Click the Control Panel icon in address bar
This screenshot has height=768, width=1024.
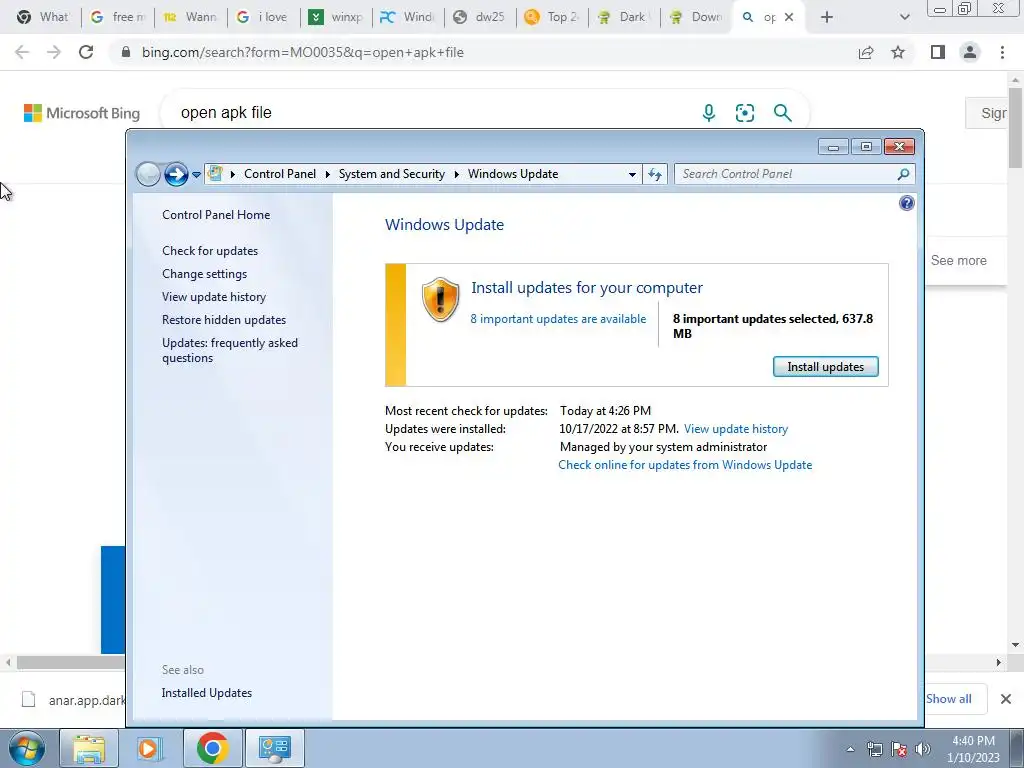click(215, 174)
